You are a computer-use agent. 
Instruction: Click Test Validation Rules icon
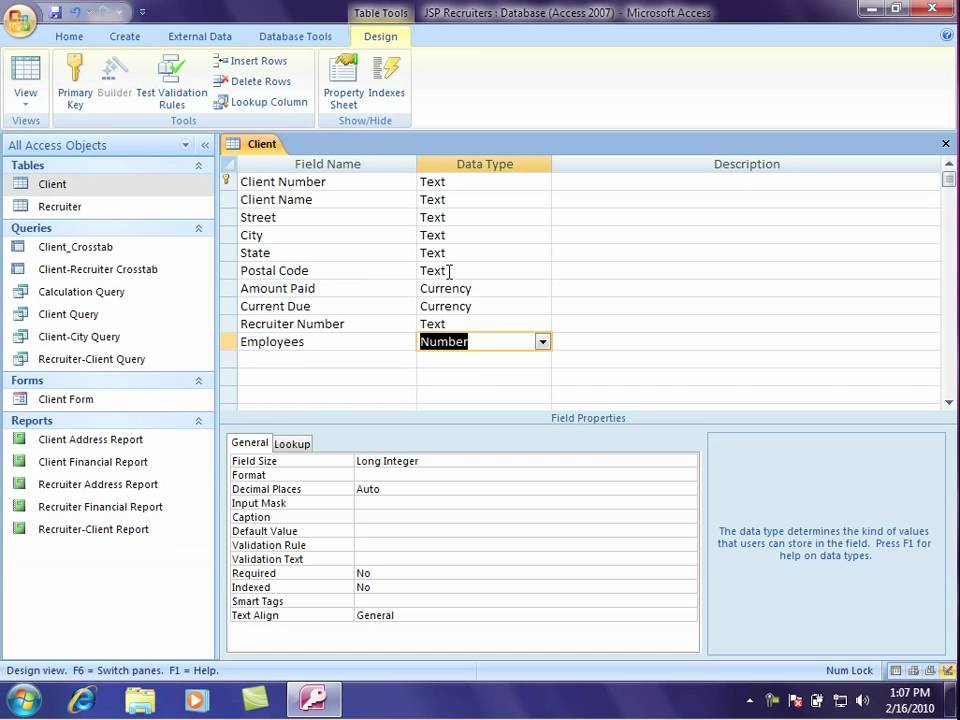[x=172, y=81]
